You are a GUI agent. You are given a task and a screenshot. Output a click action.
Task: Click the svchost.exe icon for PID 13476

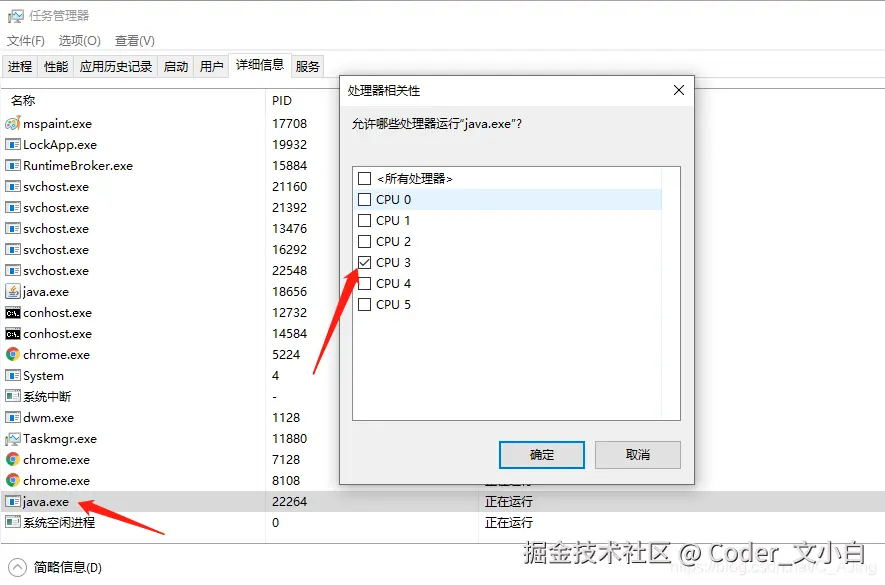point(13,229)
